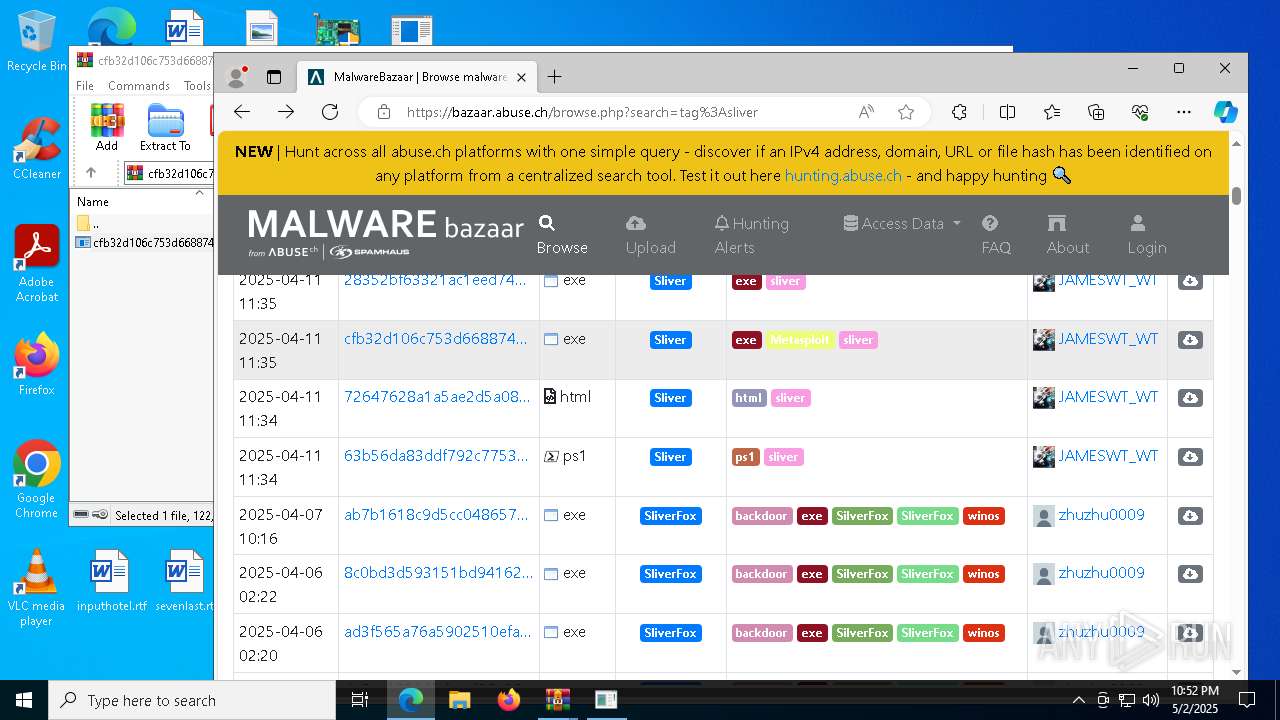Click backdoor tag on 02:20 row

[761, 633]
